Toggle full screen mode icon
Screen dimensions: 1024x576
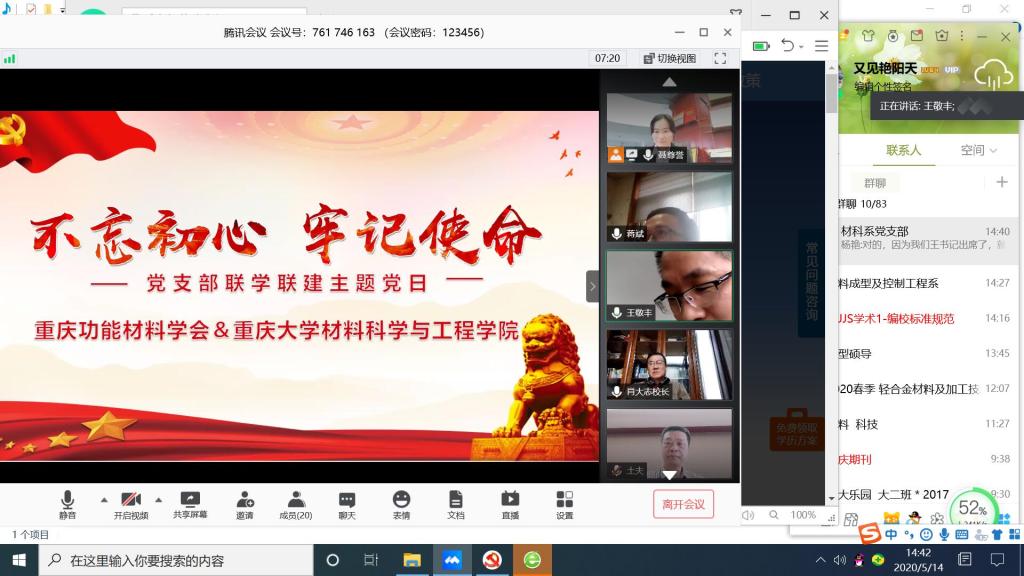(x=719, y=58)
